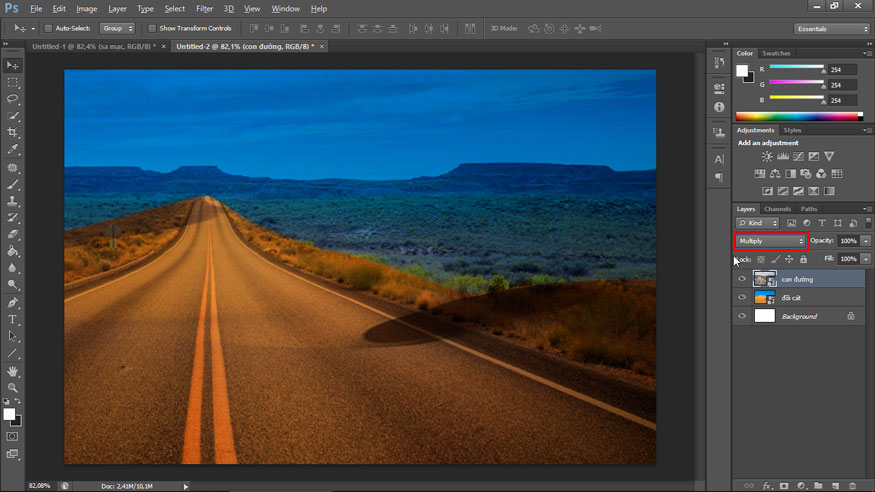
Task: Switch to the Untitled-1 document tab
Action: pos(92,46)
